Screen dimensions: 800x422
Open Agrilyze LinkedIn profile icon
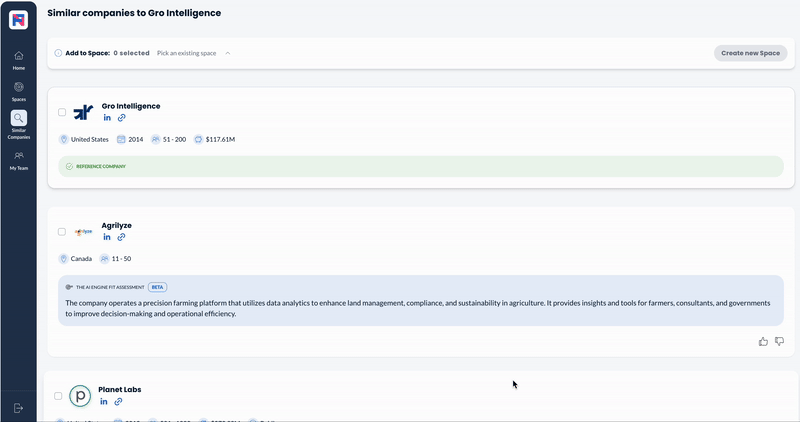pyautogui.click(x=108, y=237)
